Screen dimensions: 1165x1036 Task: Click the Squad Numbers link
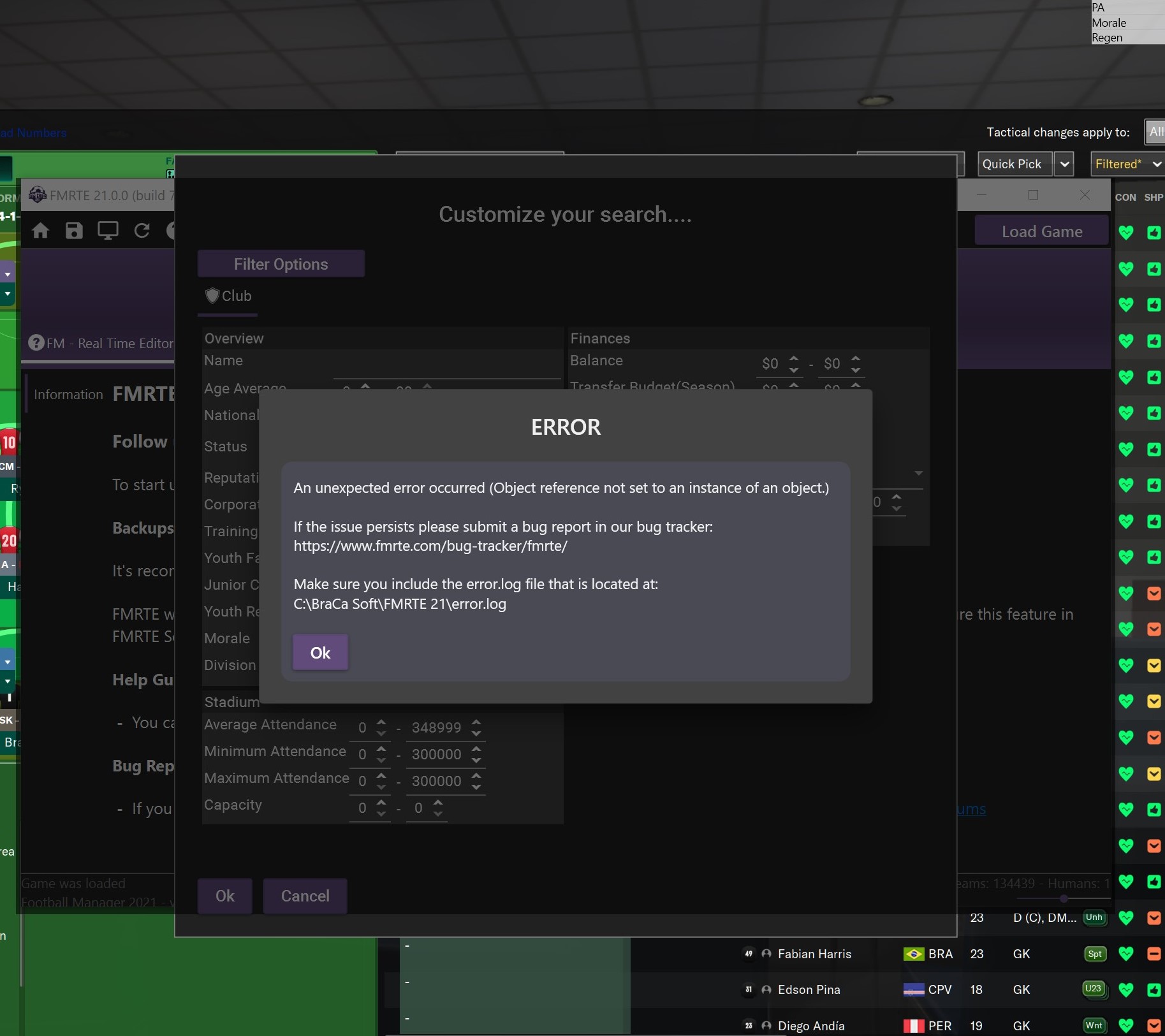click(x=33, y=133)
